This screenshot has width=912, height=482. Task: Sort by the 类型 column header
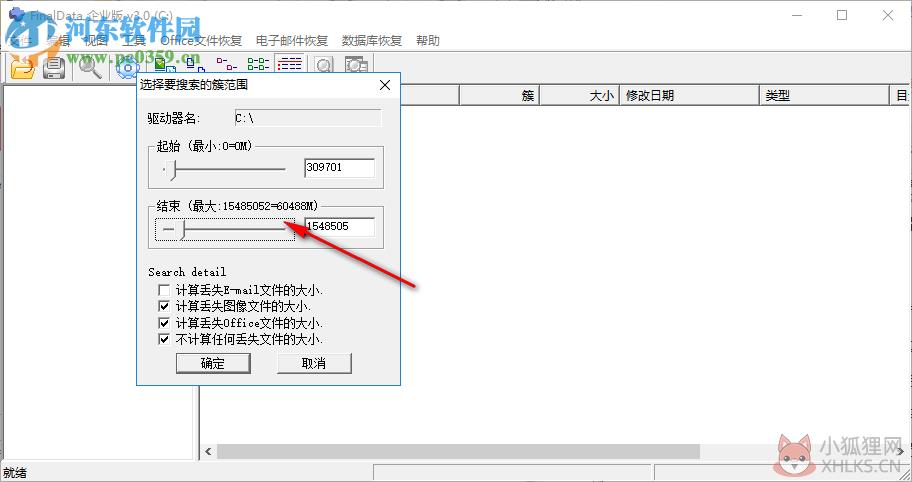point(825,96)
